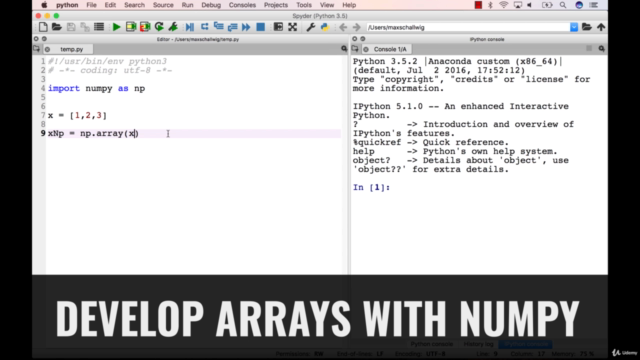Step into function debug icon
The height and width of the screenshot is (360, 640).
[x=218, y=27]
